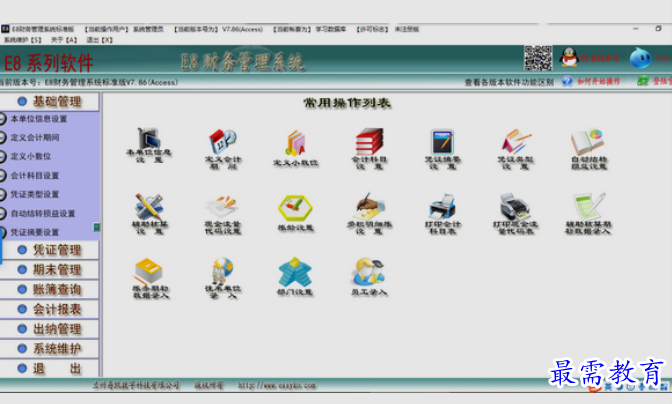Open the 辅助核算期初数据录入 icon
The width and height of the screenshot is (672, 404).
[x=589, y=213]
